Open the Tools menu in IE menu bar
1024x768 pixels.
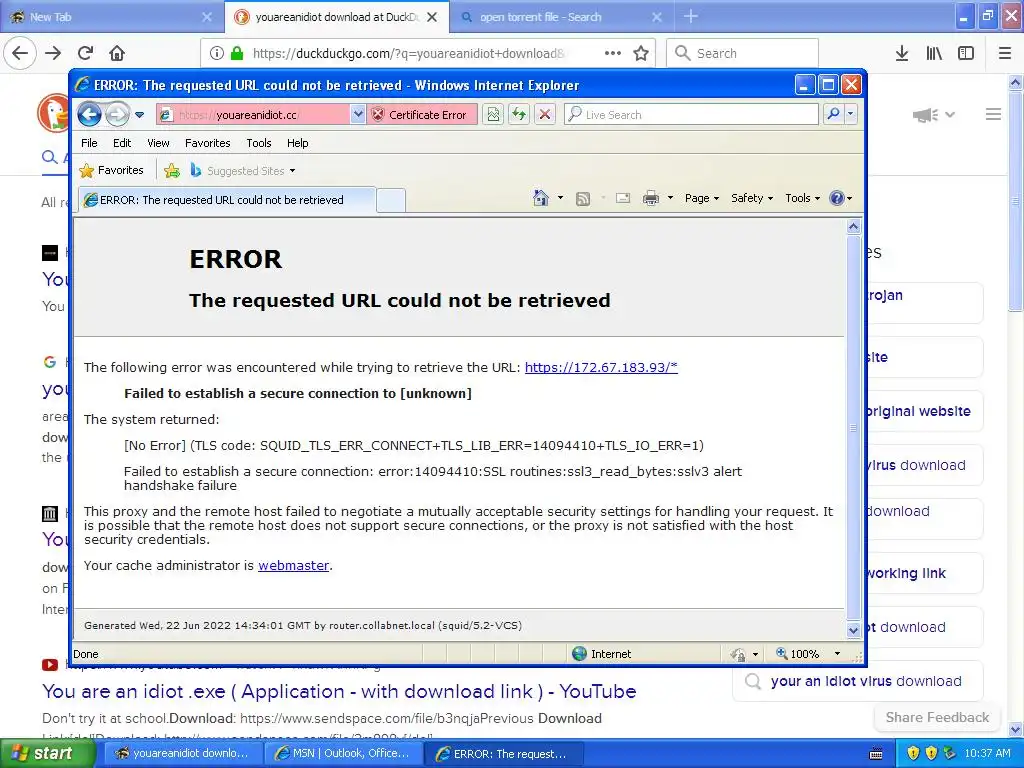click(259, 143)
